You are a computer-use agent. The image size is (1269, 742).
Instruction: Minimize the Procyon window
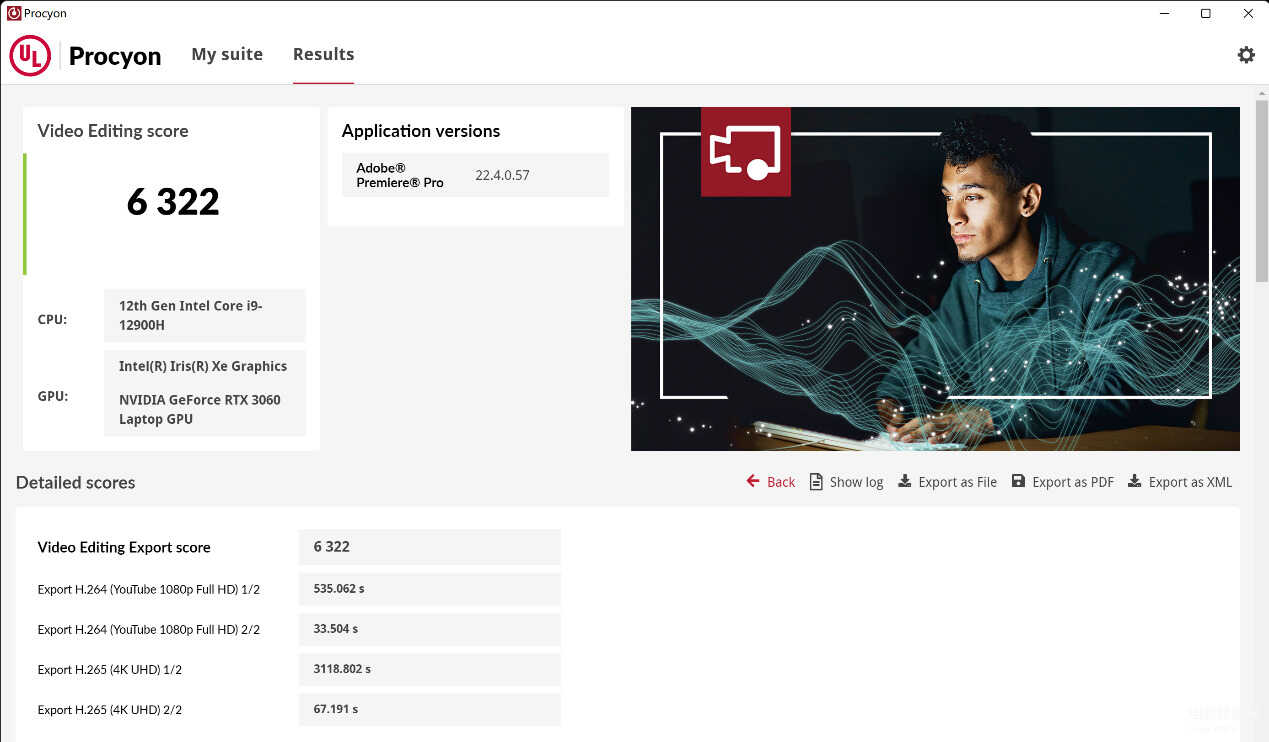1163,13
